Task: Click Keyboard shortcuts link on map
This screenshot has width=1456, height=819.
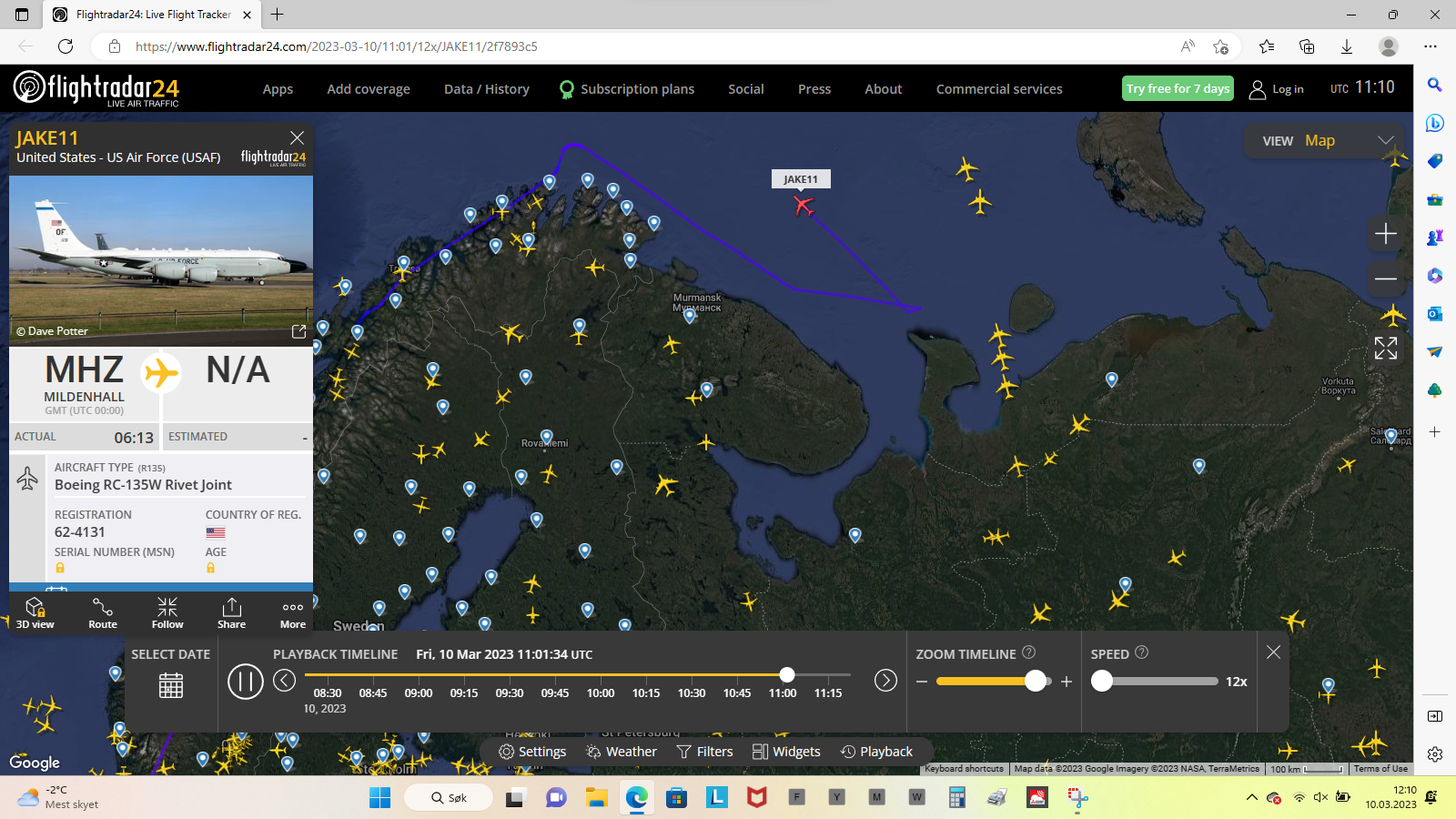Action: click(x=964, y=769)
